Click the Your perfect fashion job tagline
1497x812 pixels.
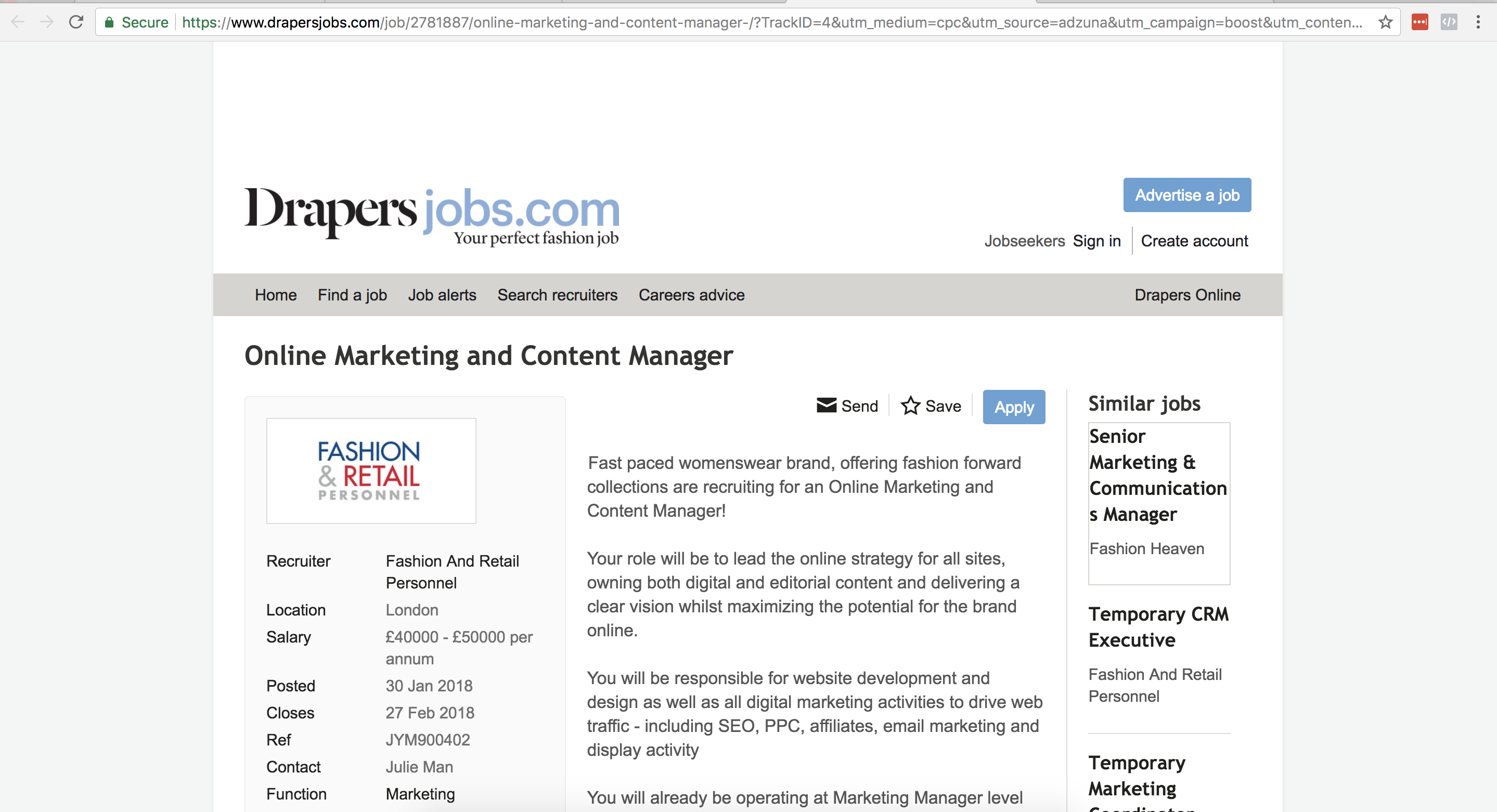[536, 238]
